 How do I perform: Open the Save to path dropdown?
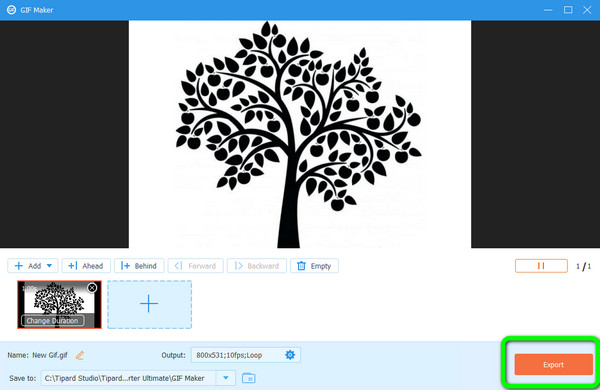pyautogui.click(x=226, y=378)
